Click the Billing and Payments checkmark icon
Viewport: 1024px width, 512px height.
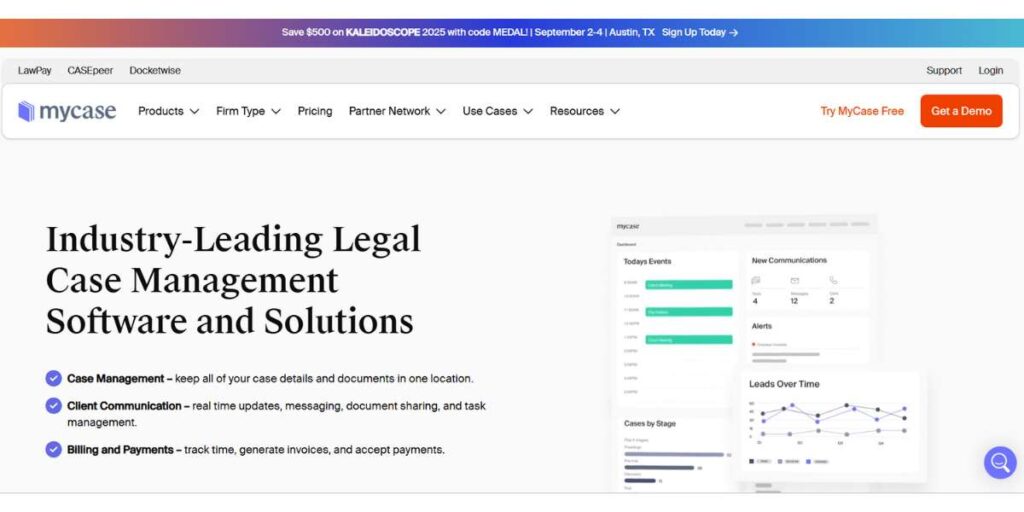[54, 449]
